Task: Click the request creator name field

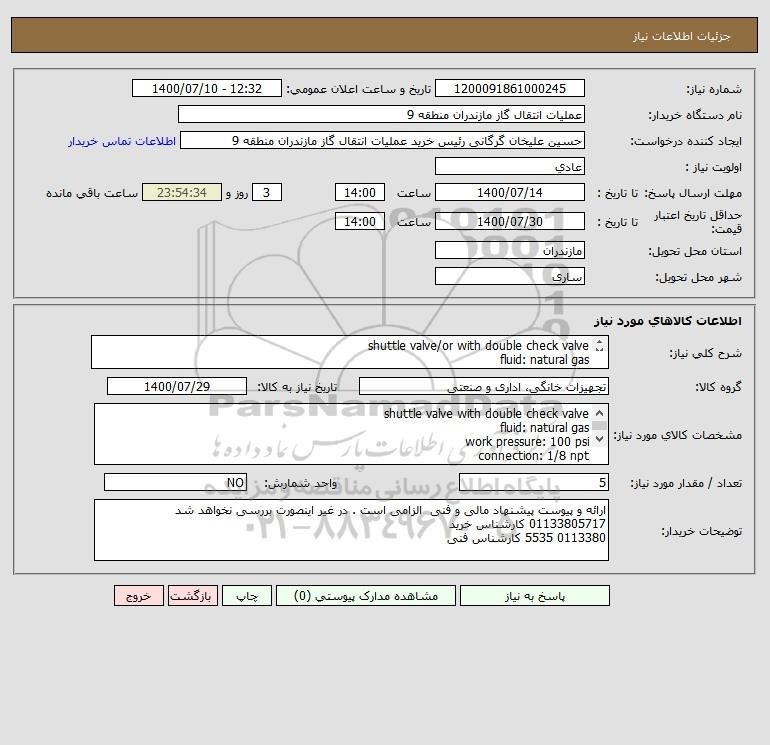Action: point(383,141)
